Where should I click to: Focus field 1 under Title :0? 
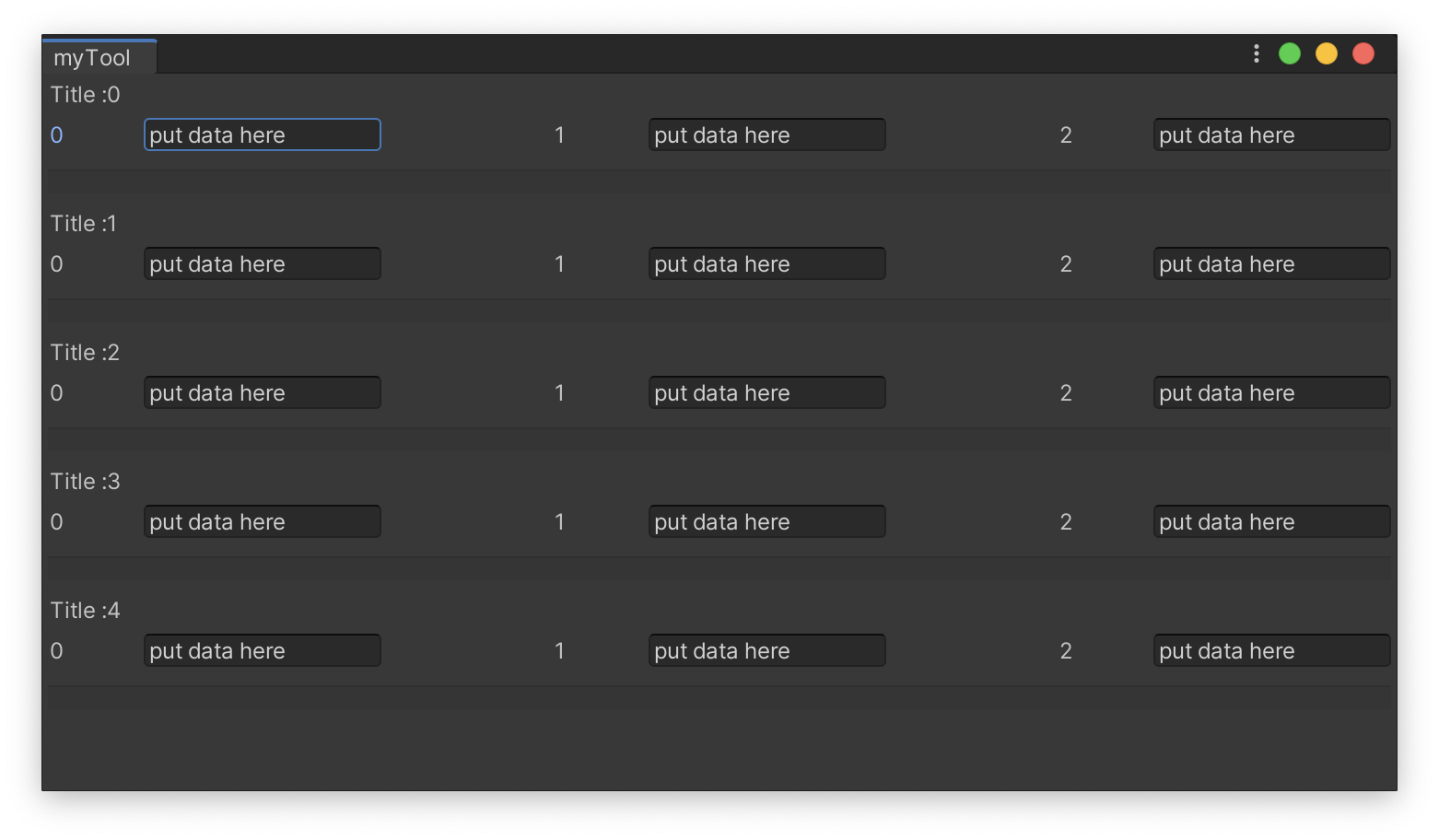767,134
